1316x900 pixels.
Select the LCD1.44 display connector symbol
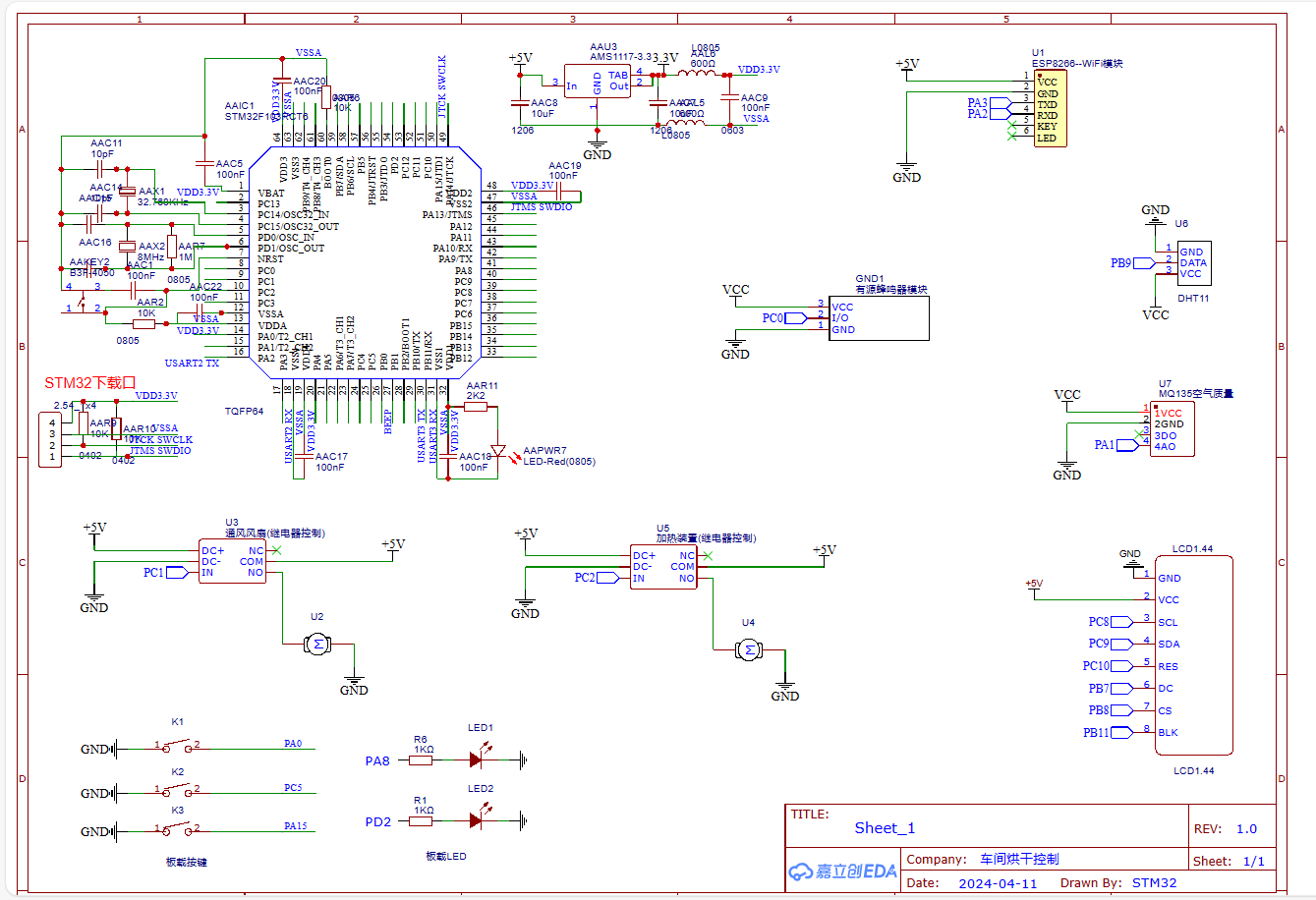(x=1193, y=655)
